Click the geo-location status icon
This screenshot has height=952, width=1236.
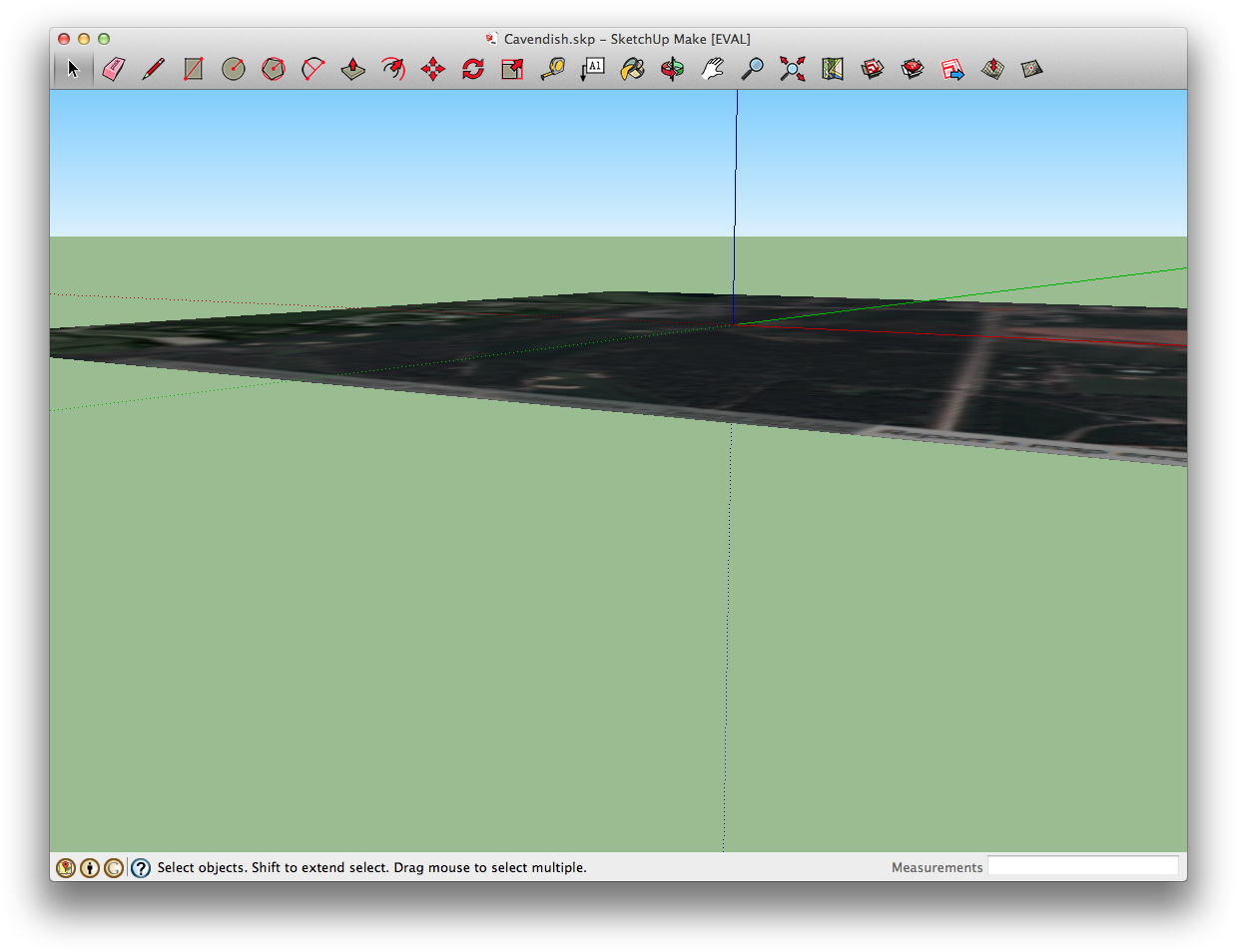[x=66, y=868]
